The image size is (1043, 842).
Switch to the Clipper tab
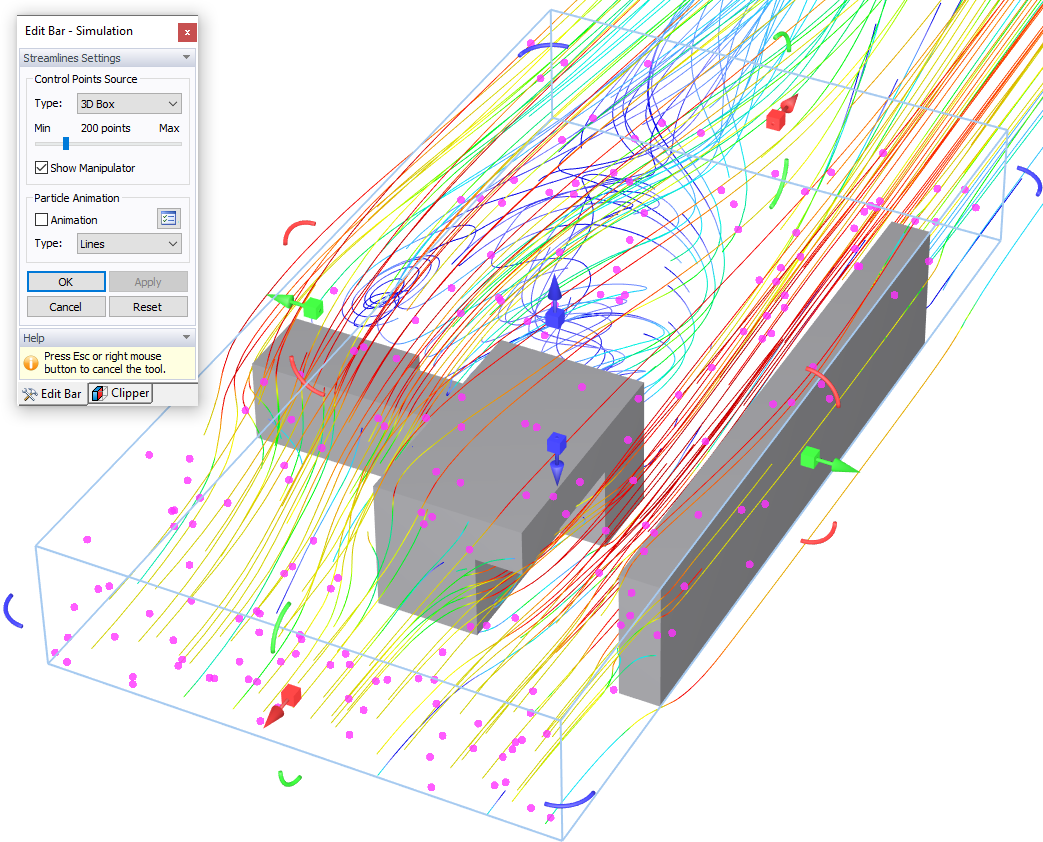[120, 393]
